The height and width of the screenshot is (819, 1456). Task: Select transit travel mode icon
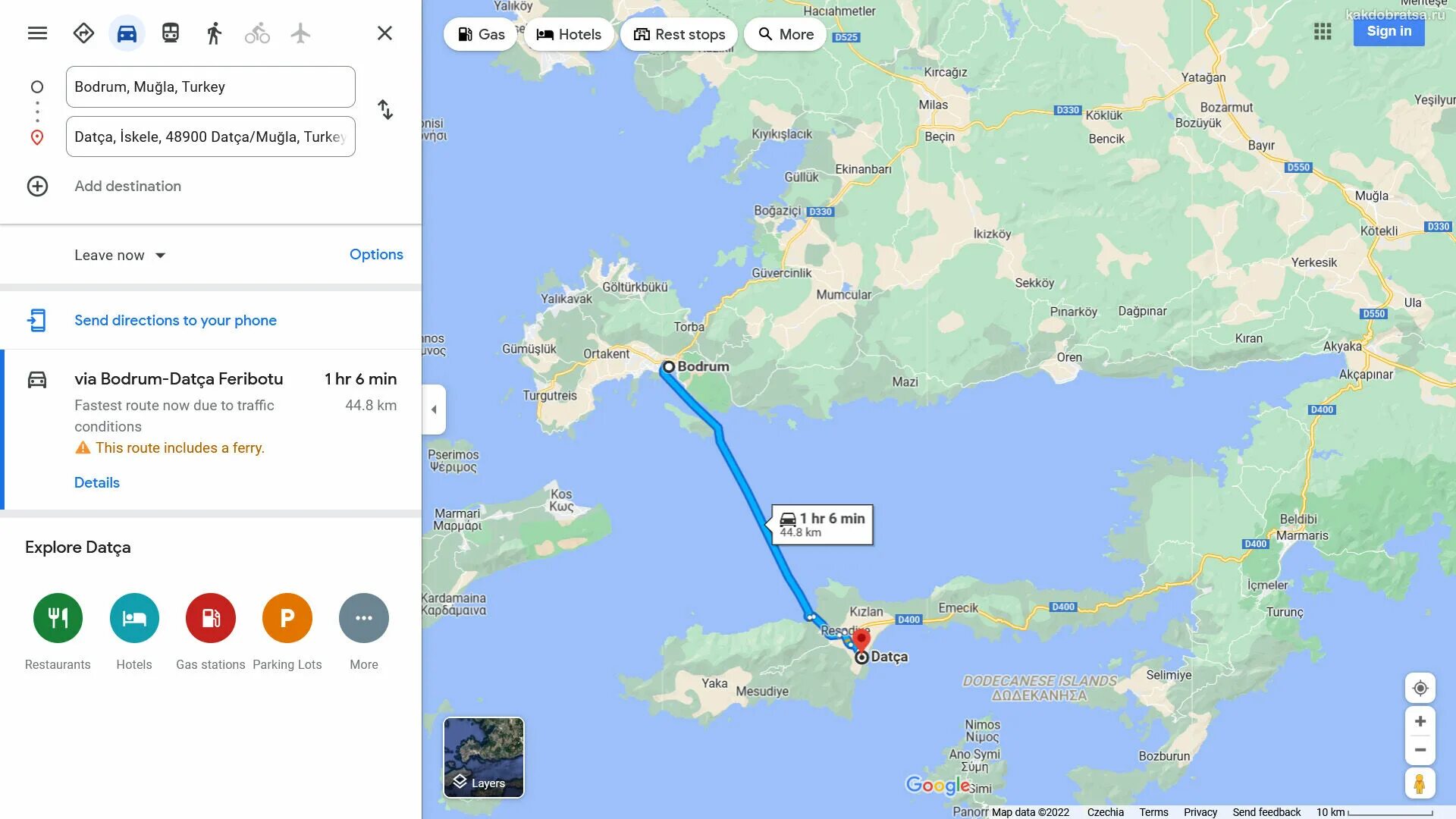[x=171, y=33]
